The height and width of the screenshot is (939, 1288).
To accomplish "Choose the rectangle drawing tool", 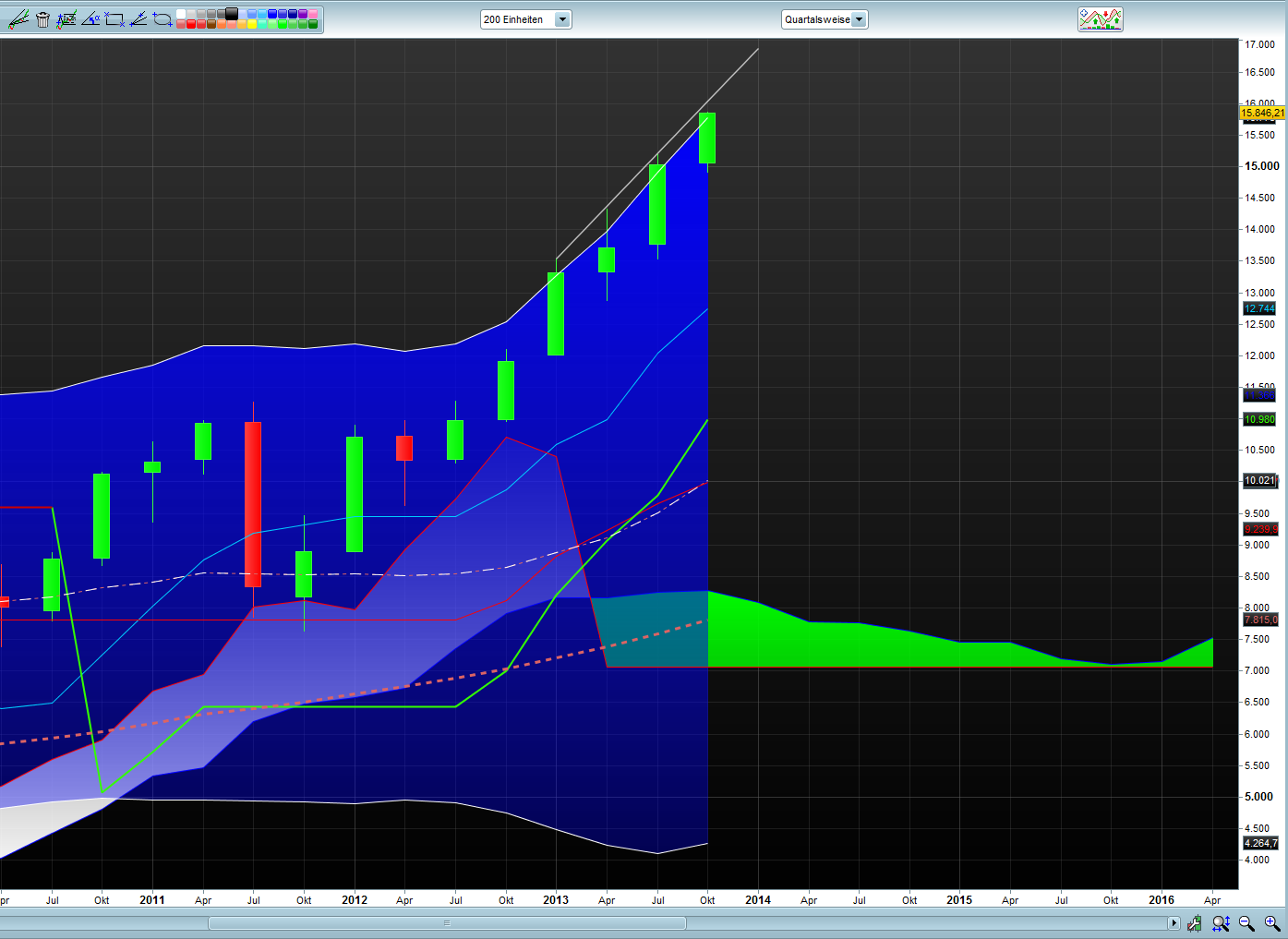I will 114,19.
